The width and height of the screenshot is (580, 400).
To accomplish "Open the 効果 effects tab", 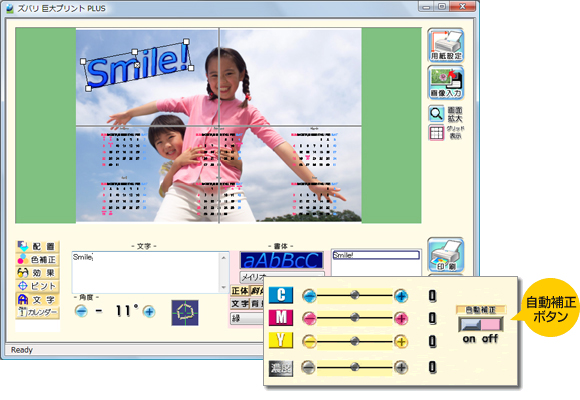I will (38, 273).
